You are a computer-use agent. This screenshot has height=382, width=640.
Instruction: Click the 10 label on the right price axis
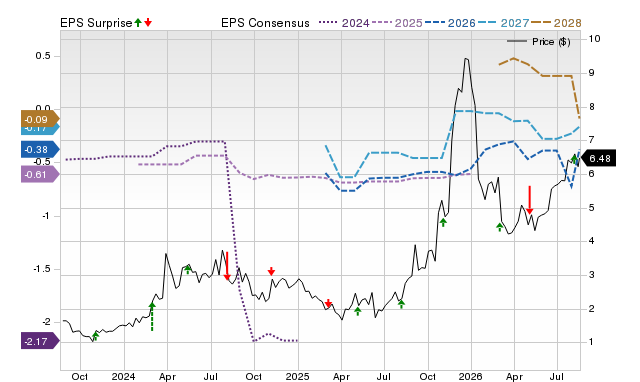click(594, 39)
